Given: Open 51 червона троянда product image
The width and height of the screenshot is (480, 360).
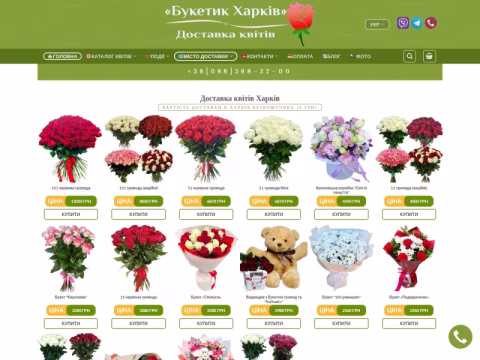Looking at the screenshot, I should point(206,149).
